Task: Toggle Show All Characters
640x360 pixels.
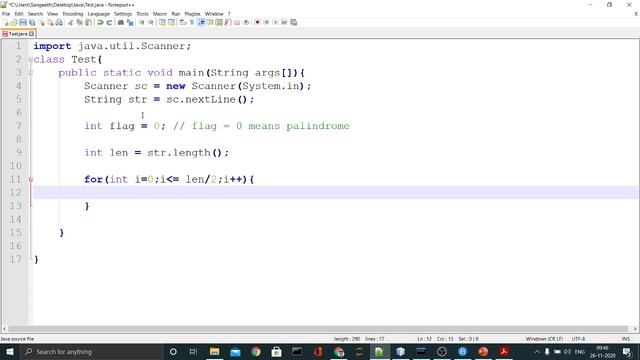Action: [192, 22]
